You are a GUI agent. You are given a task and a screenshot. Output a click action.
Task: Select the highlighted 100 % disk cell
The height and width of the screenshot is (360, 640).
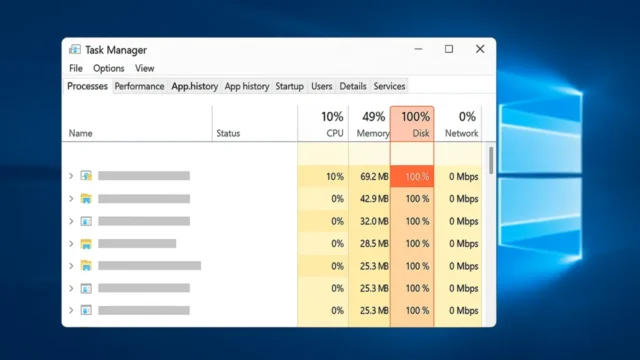point(412,176)
